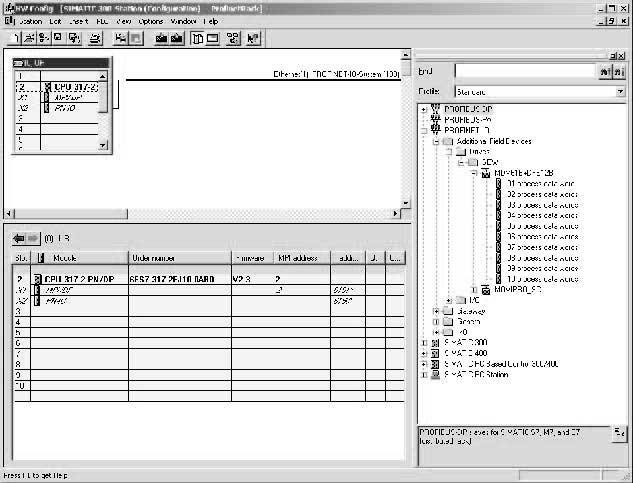The height and width of the screenshot is (483, 633).
Task: Select the 04 process data words entry
Action: [x=542, y=215]
